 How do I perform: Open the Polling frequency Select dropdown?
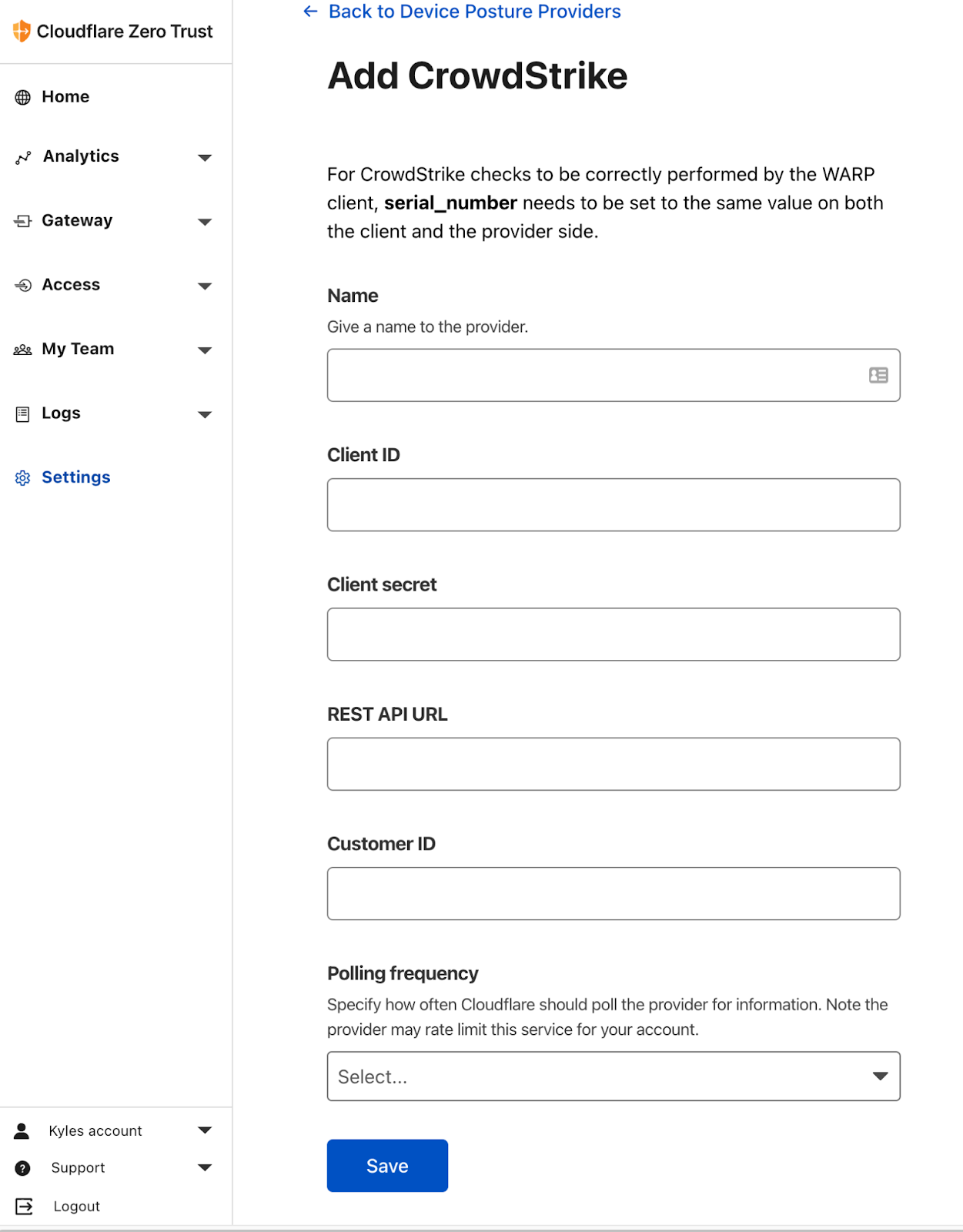614,1076
